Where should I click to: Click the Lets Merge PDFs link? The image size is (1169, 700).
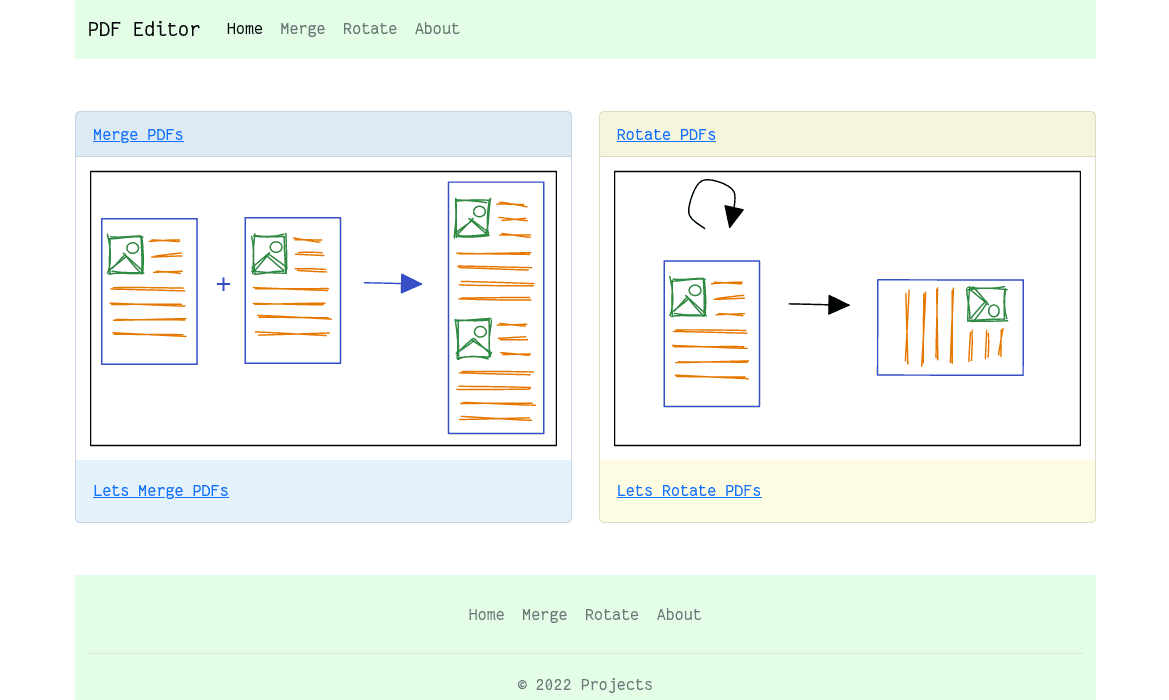click(160, 491)
